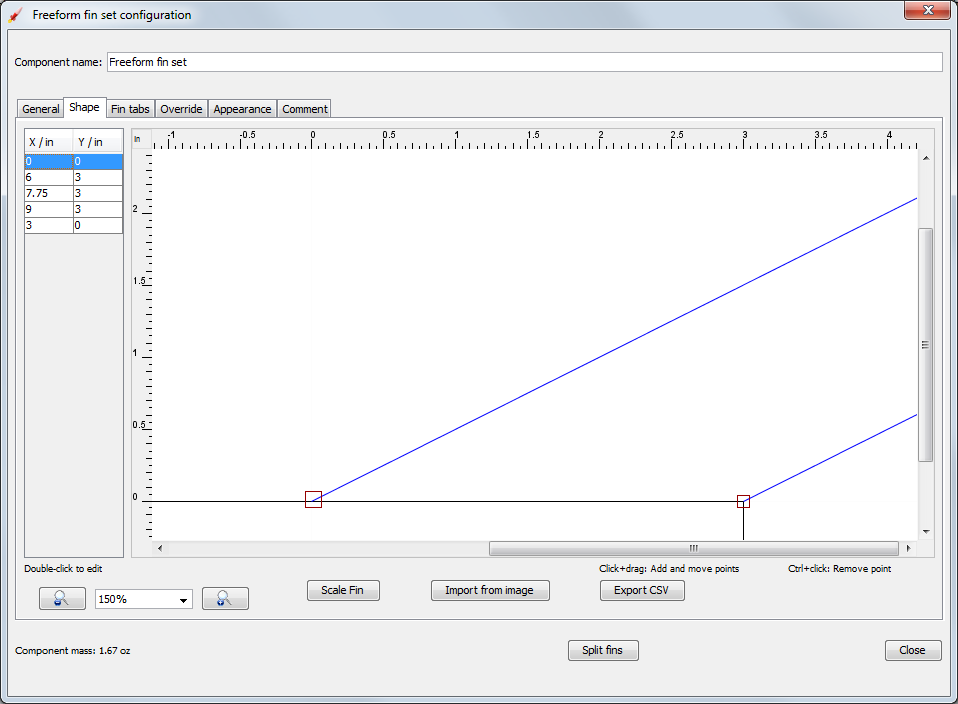958x704 pixels.
Task: Click the Scale Fin button
Action: pyautogui.click(x=343, y=590)
